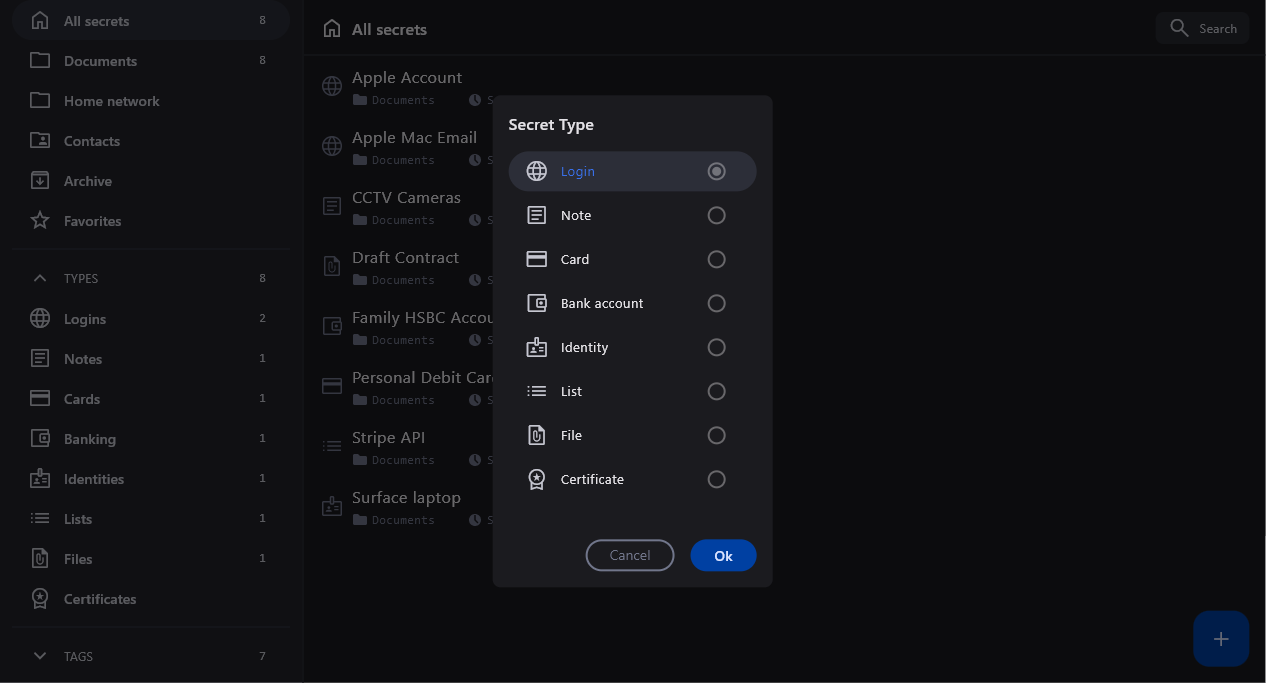The image size is (1266, 683).
Task: Click the globe icon beside Login option
Action: (x=537, y=171)
